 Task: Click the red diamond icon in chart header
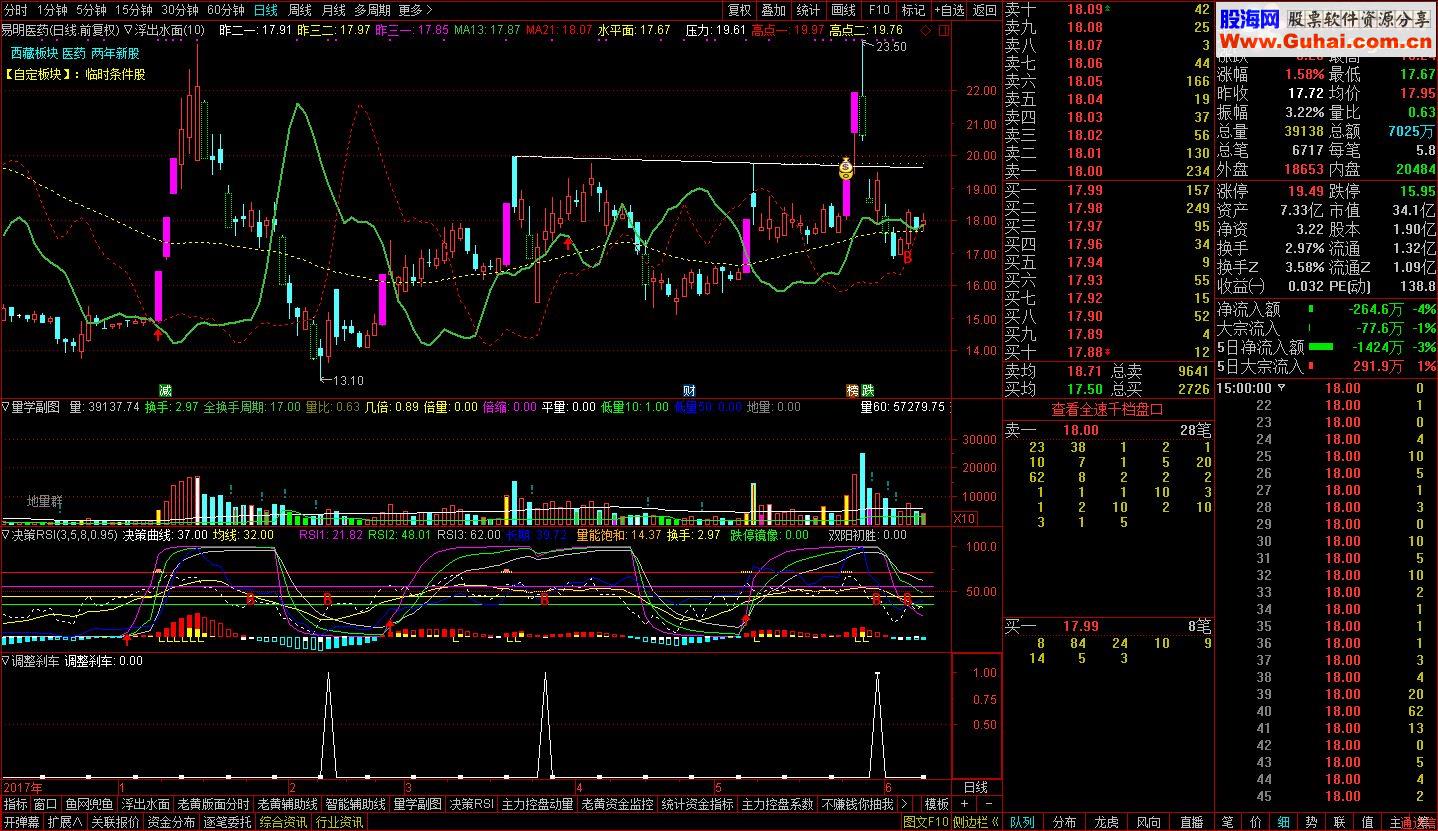926,30
